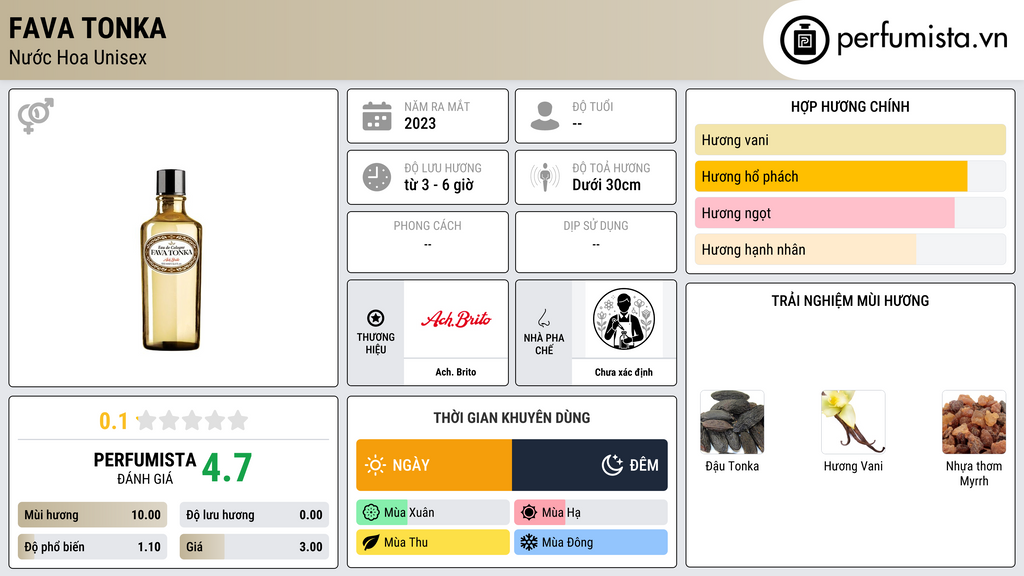This screenshot has width=1024, height=576.
Task: Open the Đậu Tonka note thumbnail
Action: point(732,422)
